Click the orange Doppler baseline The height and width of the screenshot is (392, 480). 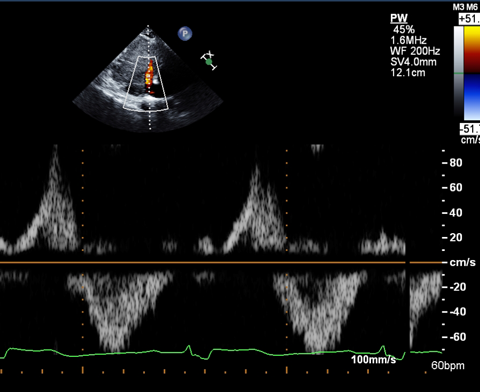tap(221, 263)
